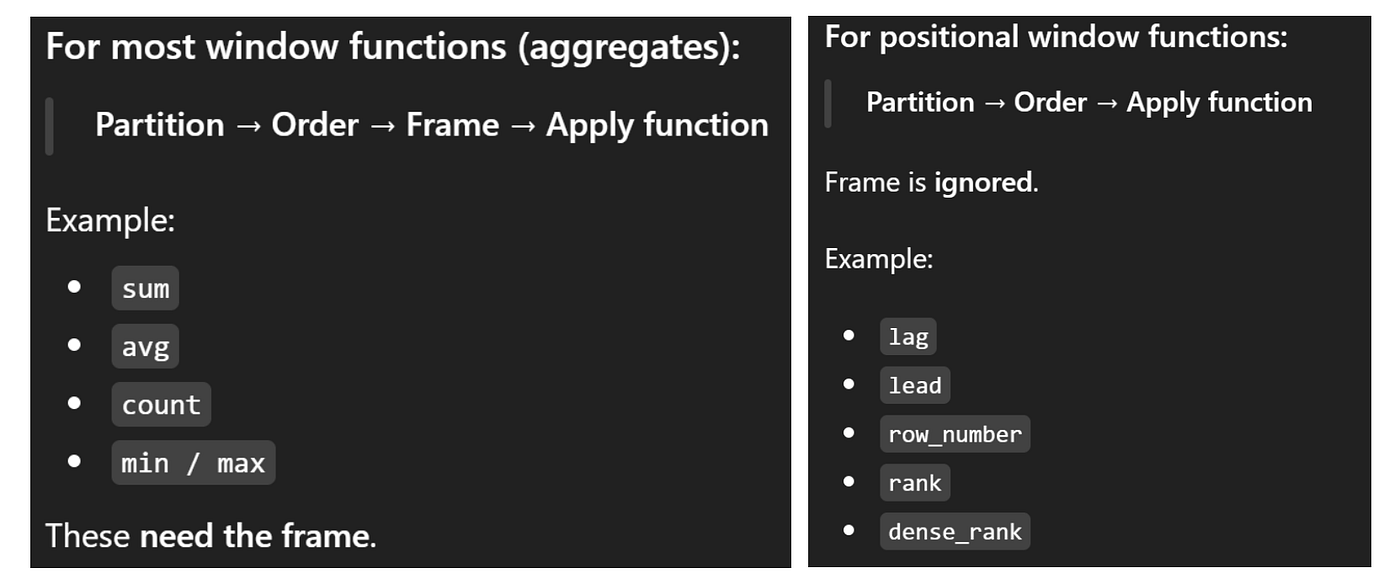Click the count code label
The height and width of the screenshot is (583, 1400).
161,404
